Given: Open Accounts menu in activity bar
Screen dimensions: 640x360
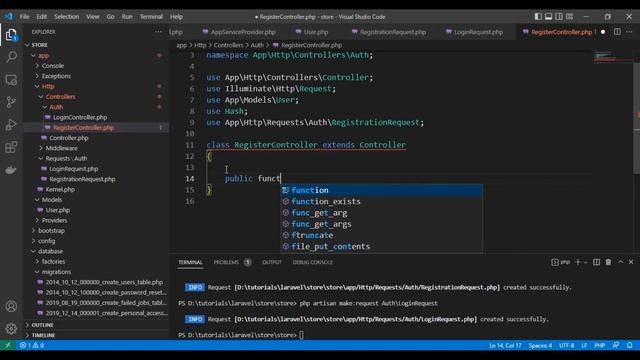Looking at the screenshot, I should pyautogui.click(x=11, y=306).
